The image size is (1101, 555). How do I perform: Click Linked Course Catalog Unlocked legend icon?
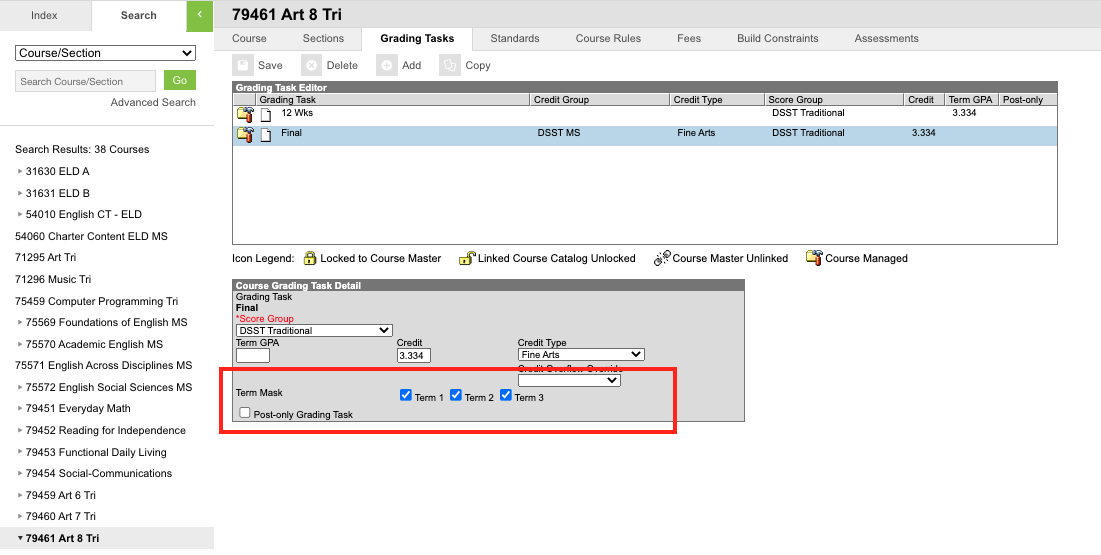tap(467, 259)
